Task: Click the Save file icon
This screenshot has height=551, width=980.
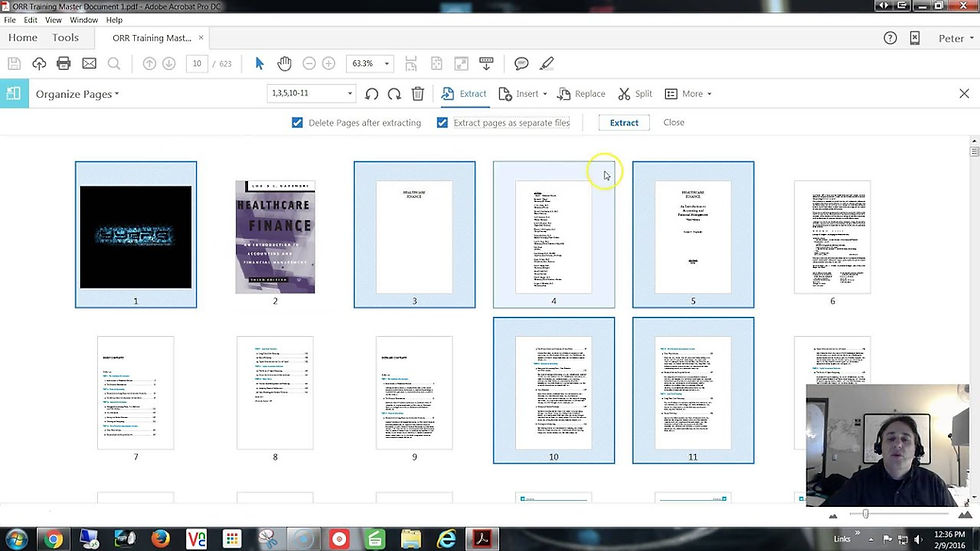Action: click(x=14, y=63)
